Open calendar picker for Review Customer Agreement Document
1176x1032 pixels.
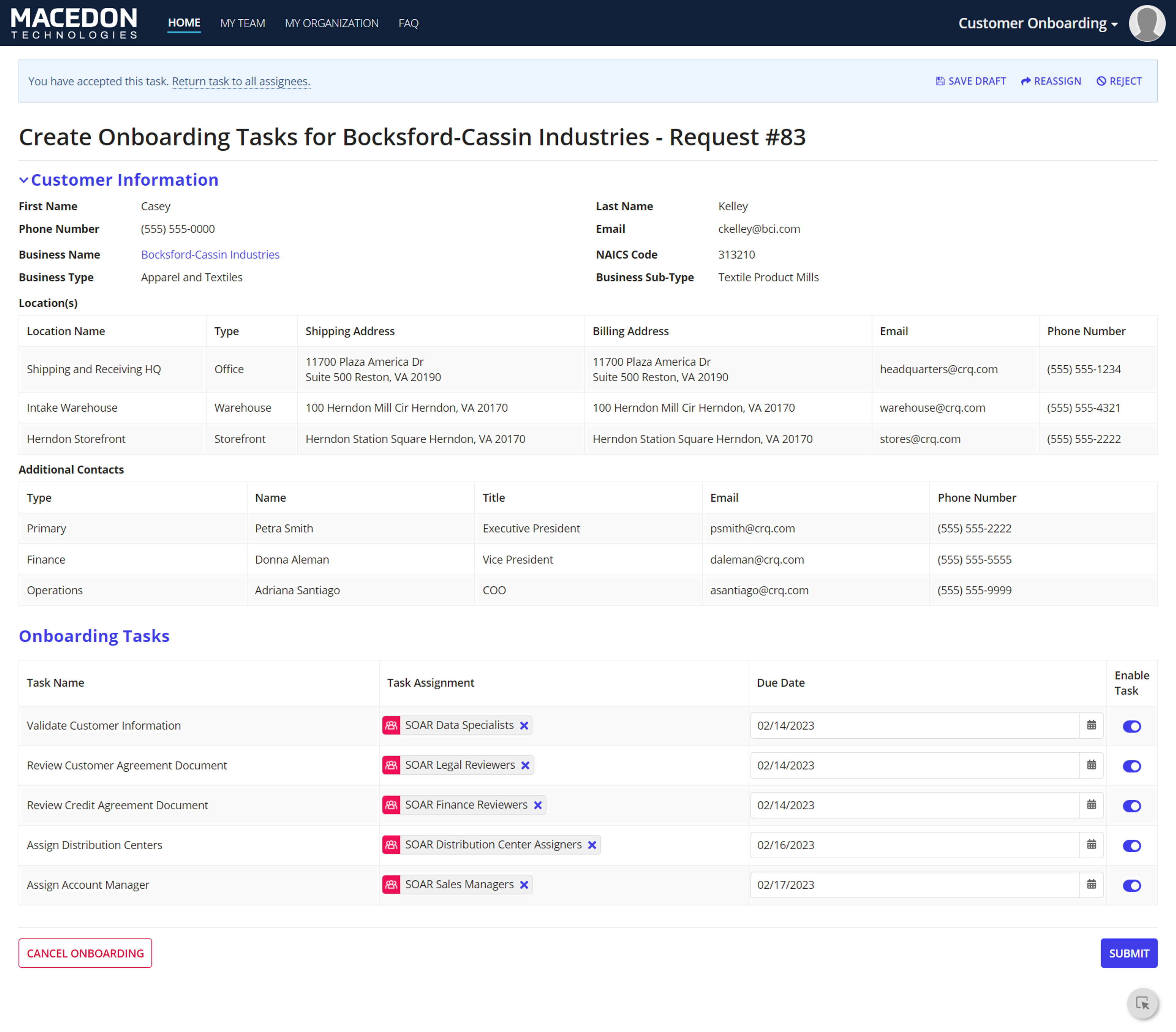1091,765
